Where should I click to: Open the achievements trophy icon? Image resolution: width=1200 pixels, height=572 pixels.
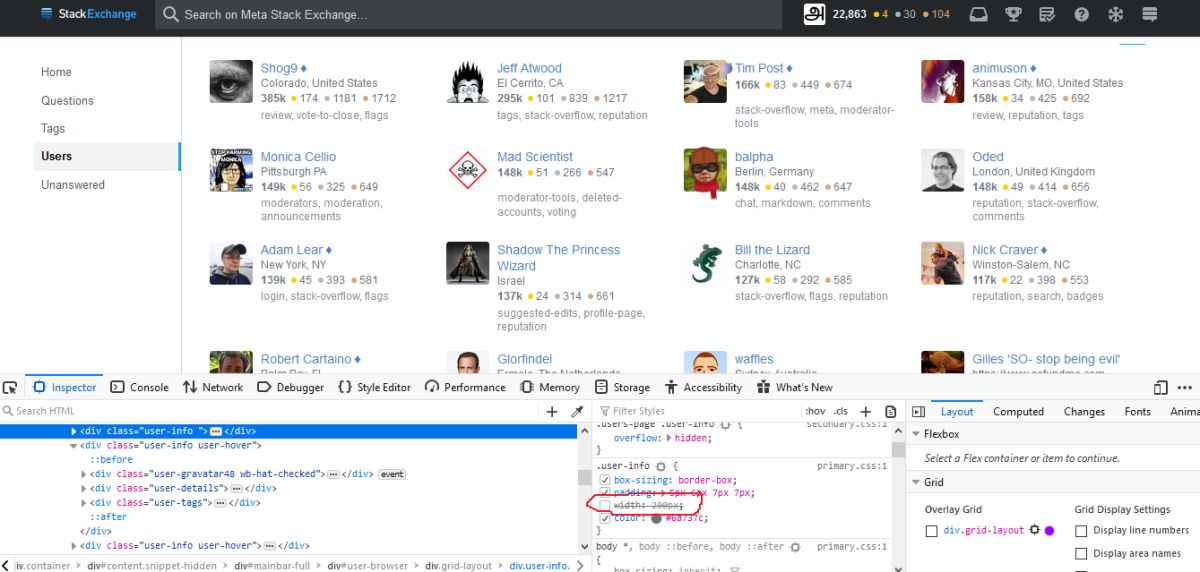tap(1013, 14)
